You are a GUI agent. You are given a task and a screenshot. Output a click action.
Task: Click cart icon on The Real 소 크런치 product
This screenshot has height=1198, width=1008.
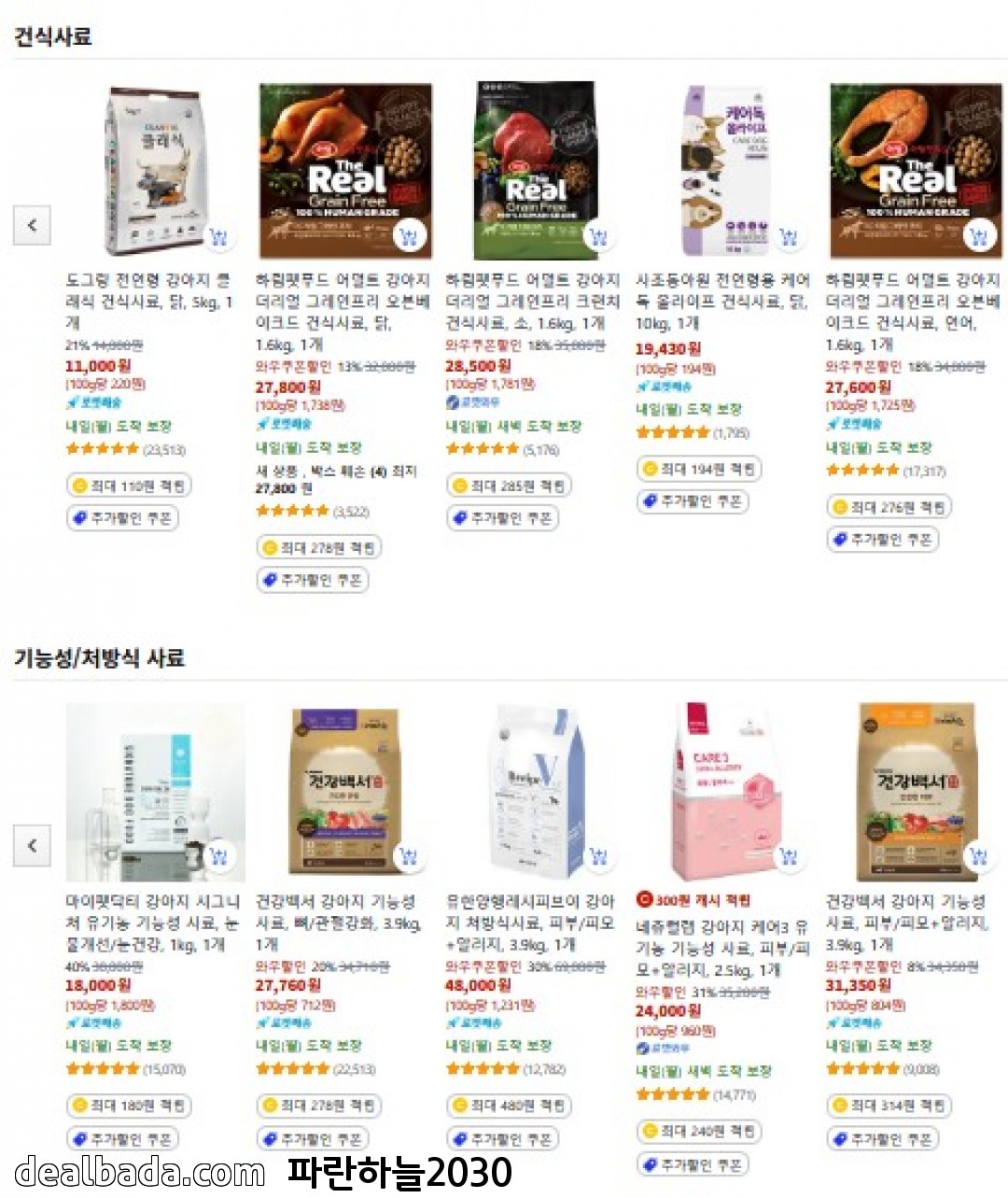(599, 236)
